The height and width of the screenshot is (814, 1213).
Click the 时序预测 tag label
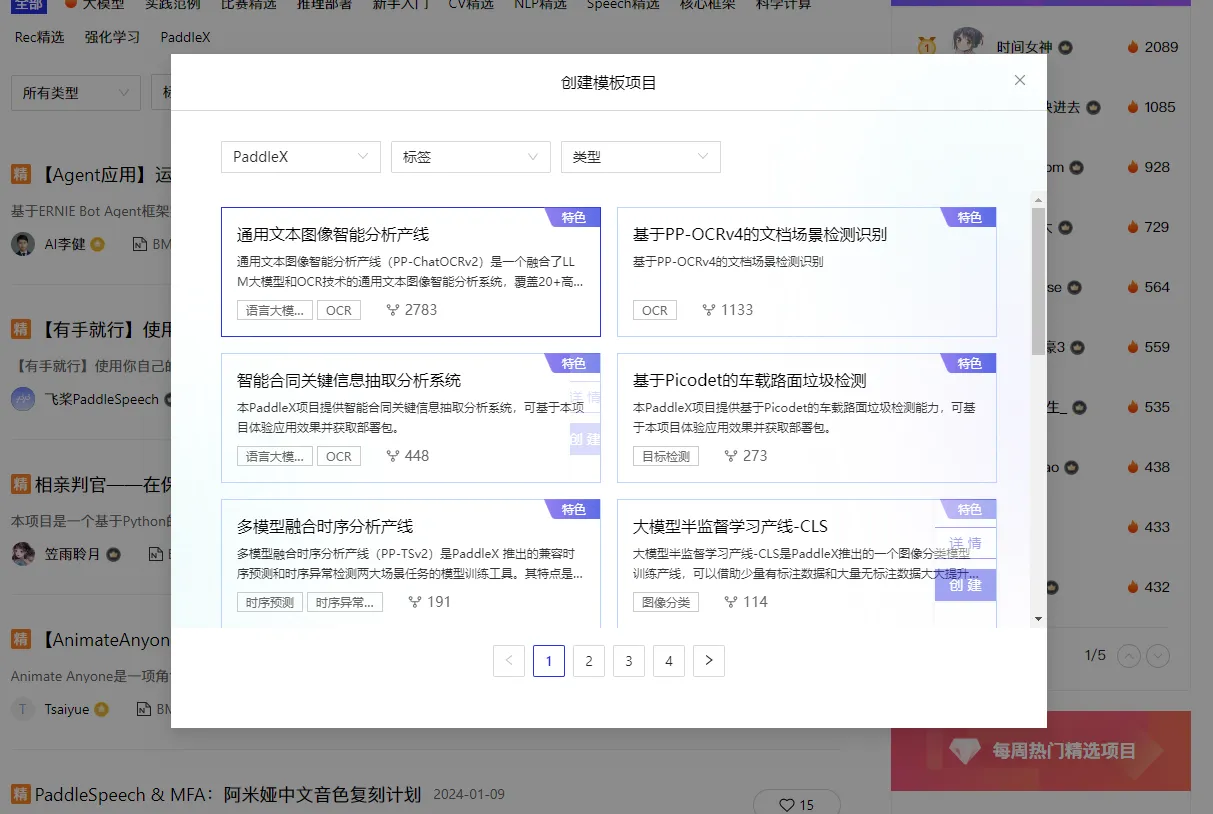click(x=270, y=602)
